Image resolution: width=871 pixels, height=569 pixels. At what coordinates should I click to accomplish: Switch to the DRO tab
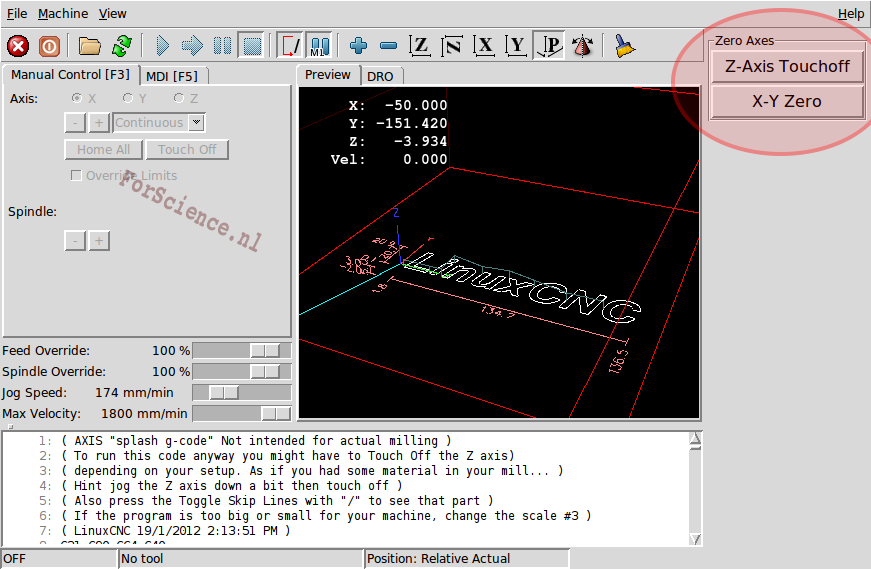pyautogui.click(x=380, y=76)
